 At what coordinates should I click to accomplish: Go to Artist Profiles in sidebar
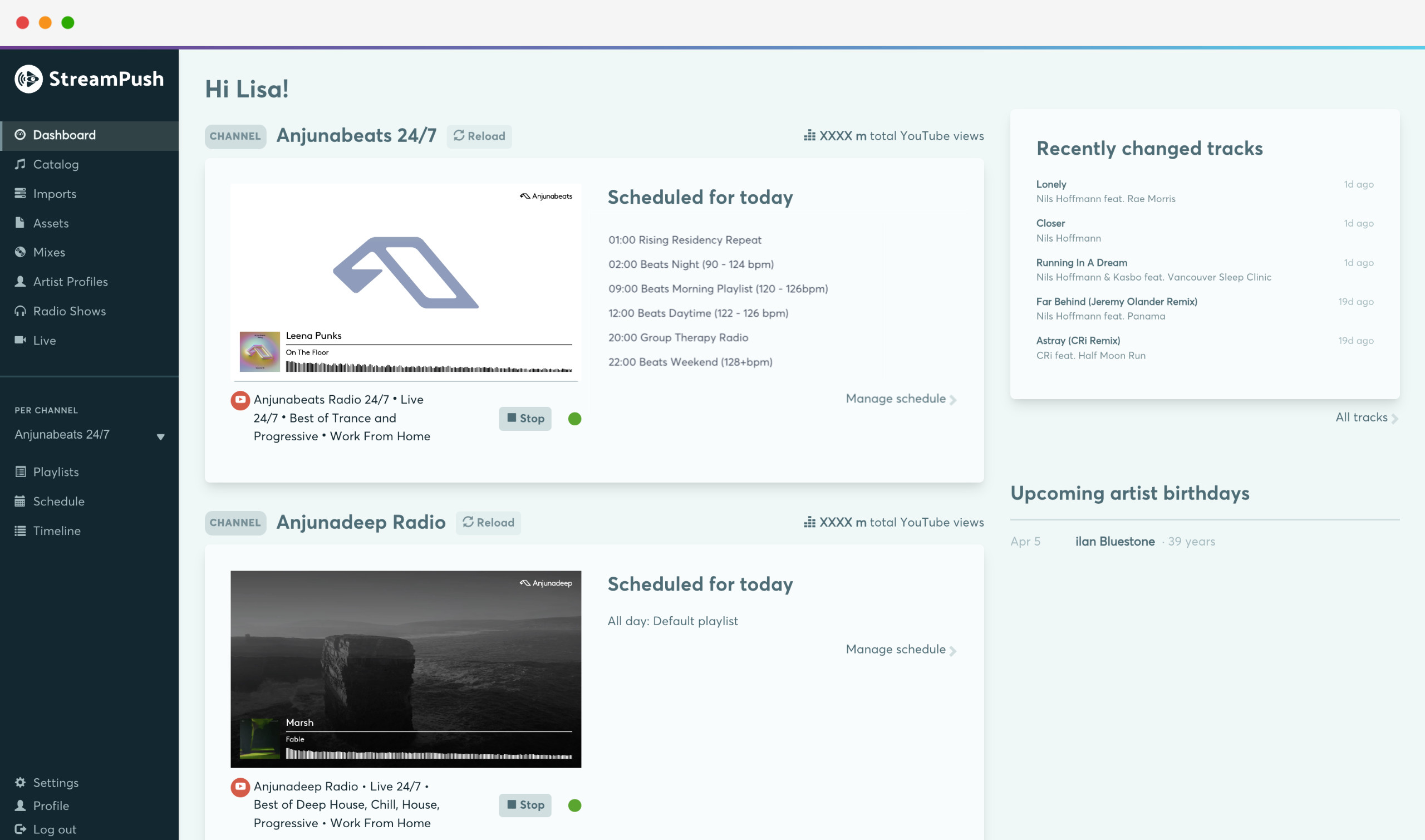[70, 281]
